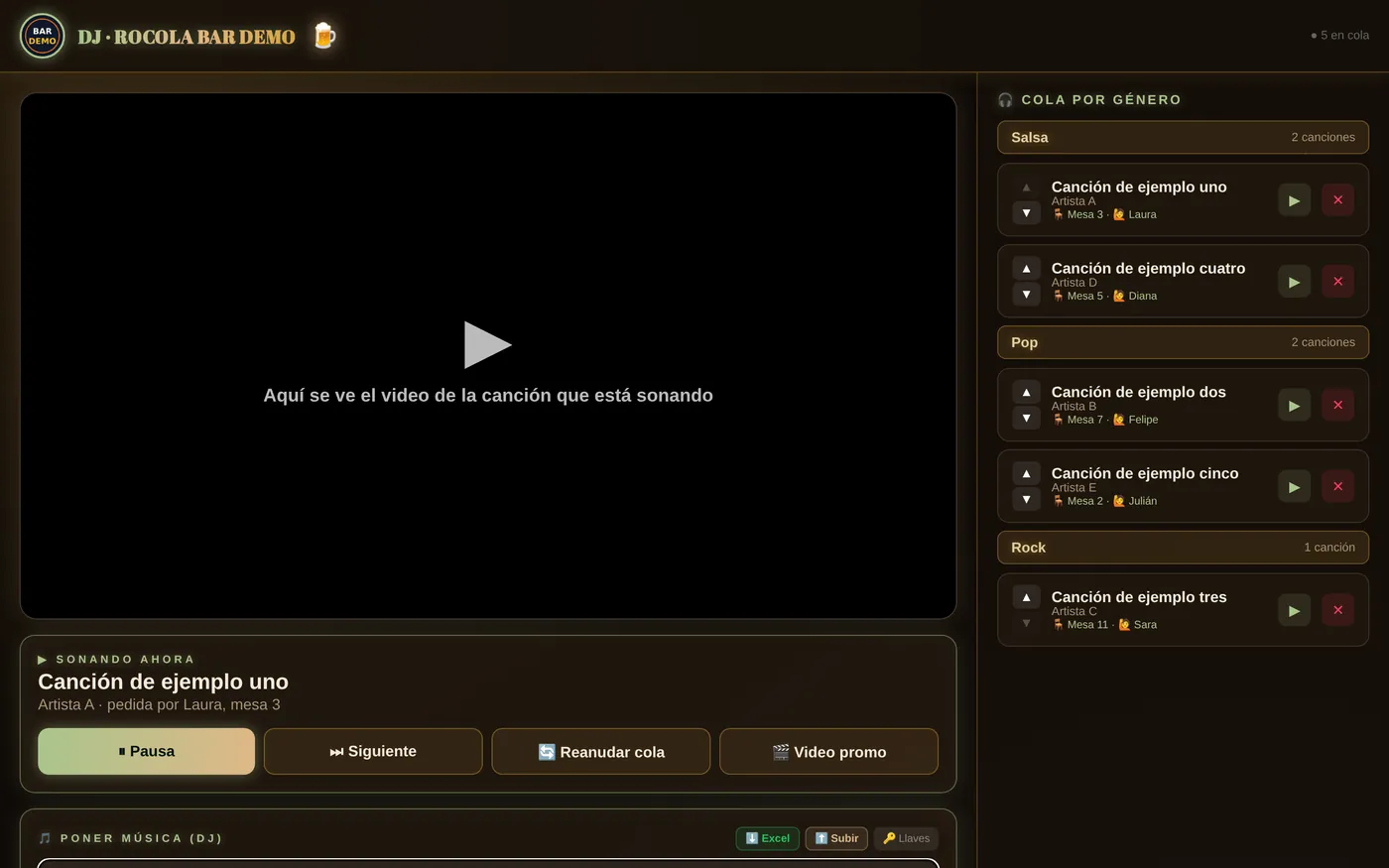1389x868 pixels.
Task: Open the Llaves keys option
Action: coord(906,838)
